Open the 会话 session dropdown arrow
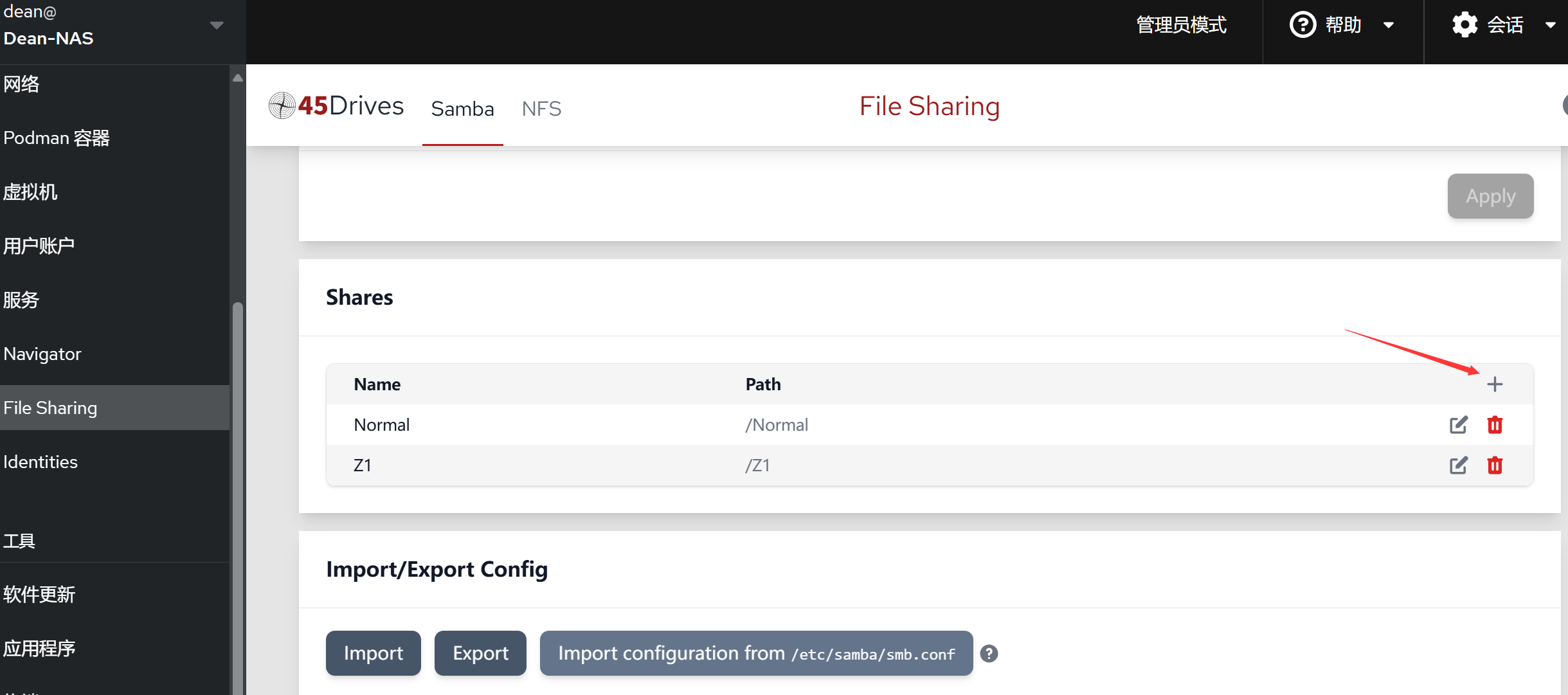Screen dimensions: 1568x695 point(1550,25)
